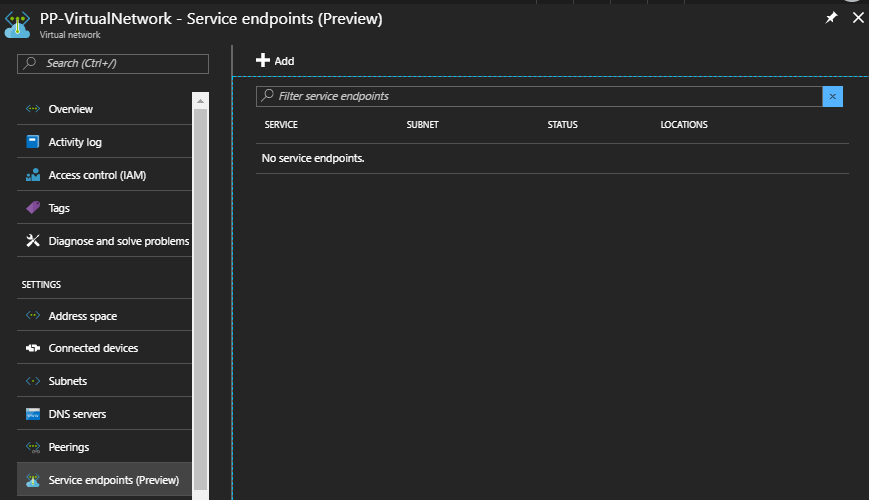The image size is (869, 500).
Task: Click the sidebar scrollbar up arrow
Action: pos(200,101)
